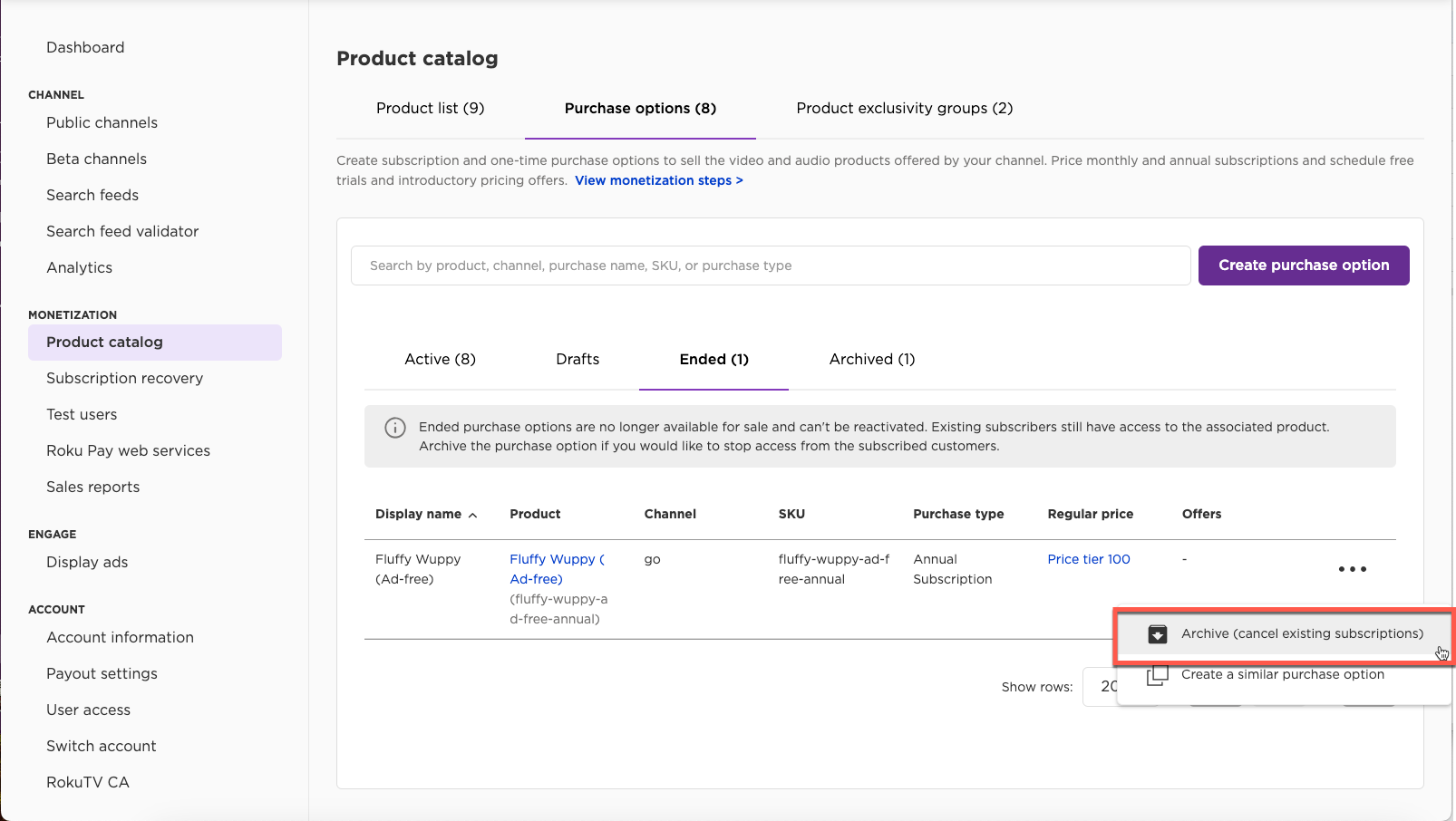The height and width of the screenshot is (821, 1456).
Task: Select Create a similar purchase option
Action: 1282,675
